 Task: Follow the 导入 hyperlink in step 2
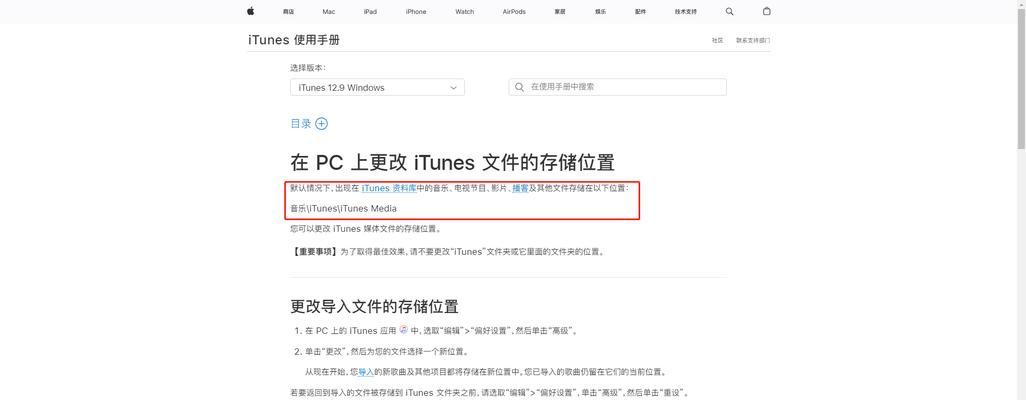click(366, 372)
